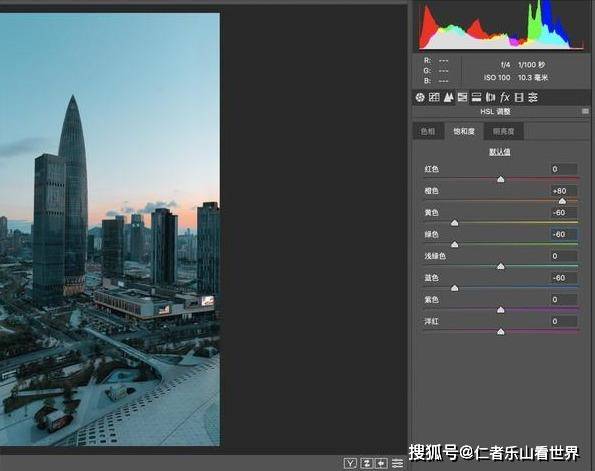The image size is (595, 471).
Task: Open the fx Effects panel
Action: click(x=505, y=98)
